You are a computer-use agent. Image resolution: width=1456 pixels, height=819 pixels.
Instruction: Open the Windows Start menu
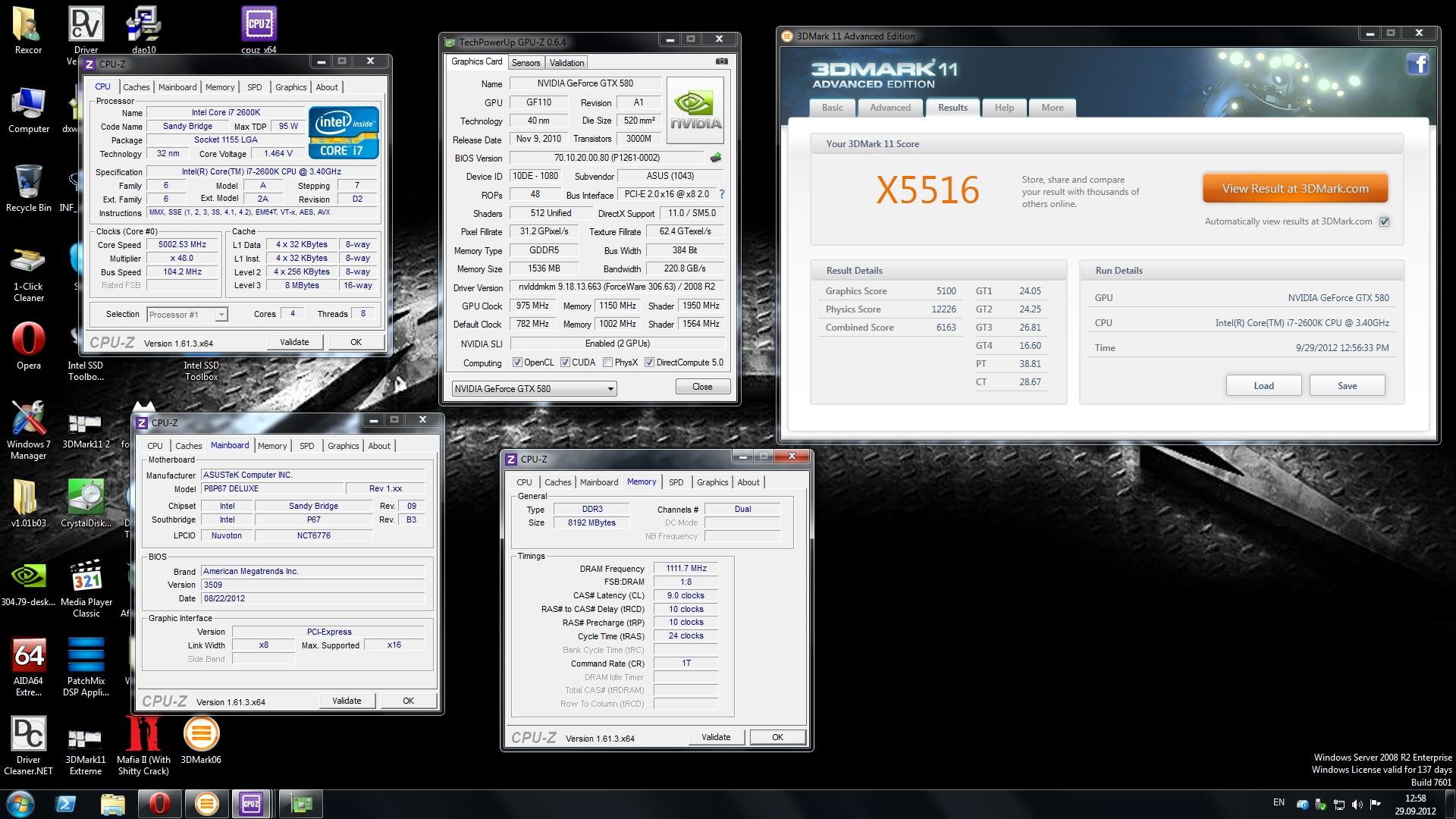[x=20, y=803]
